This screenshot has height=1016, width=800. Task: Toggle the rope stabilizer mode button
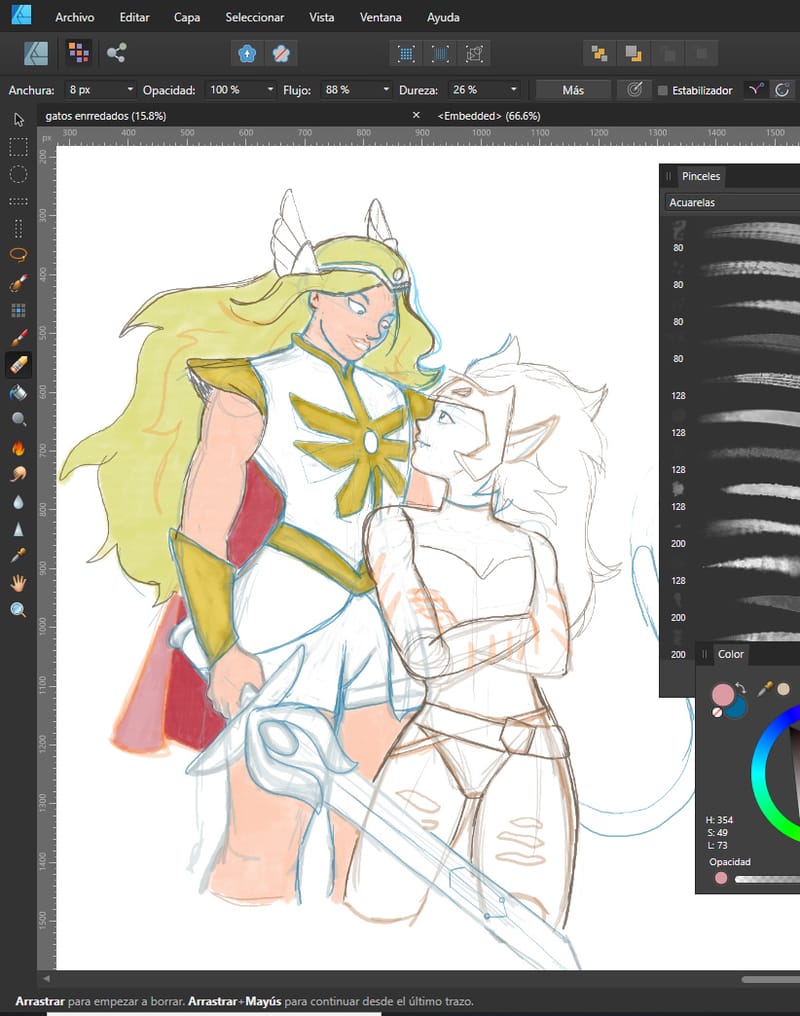[x=756, y=90]
